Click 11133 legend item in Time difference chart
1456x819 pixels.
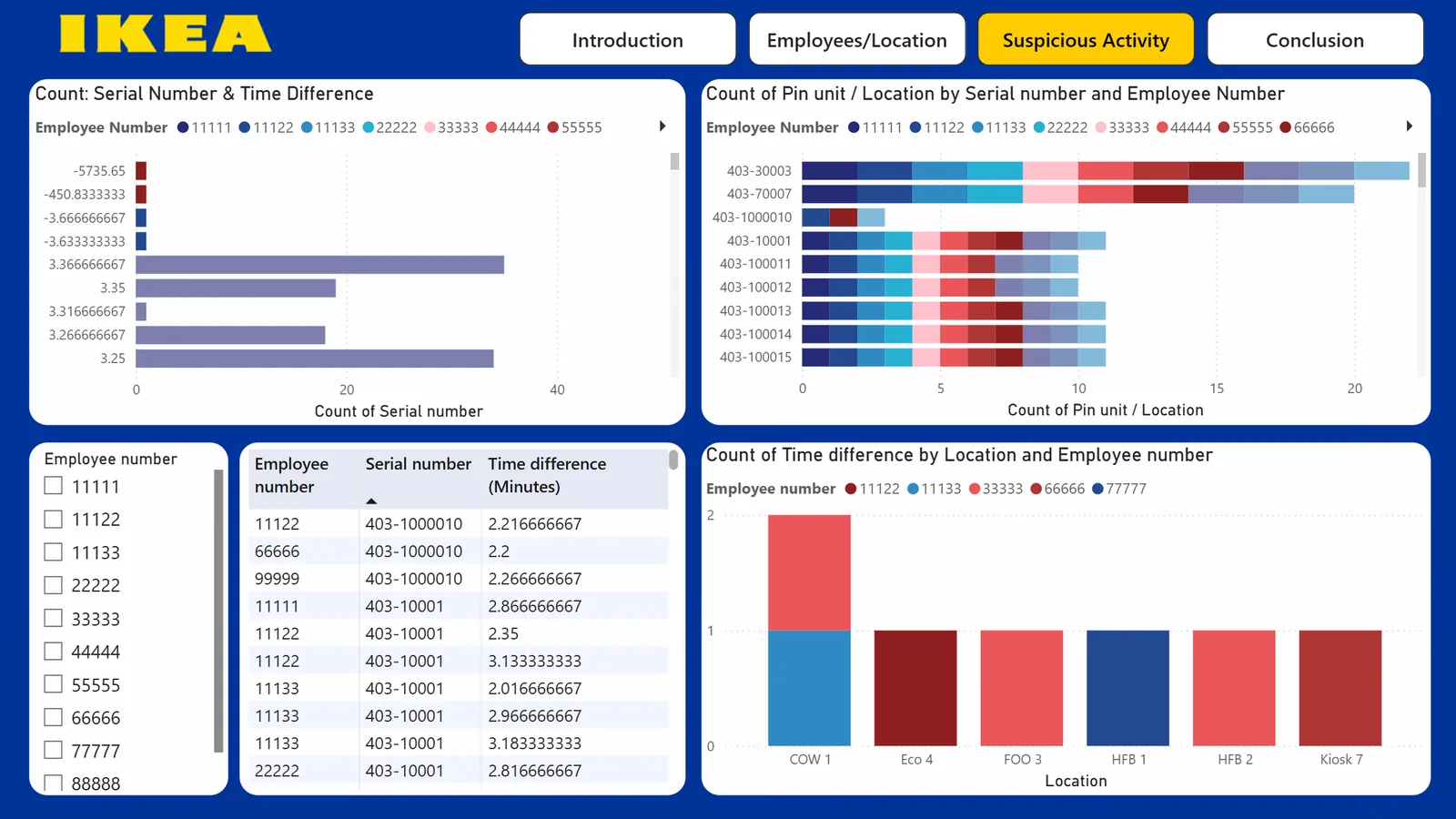click(934, 489)
